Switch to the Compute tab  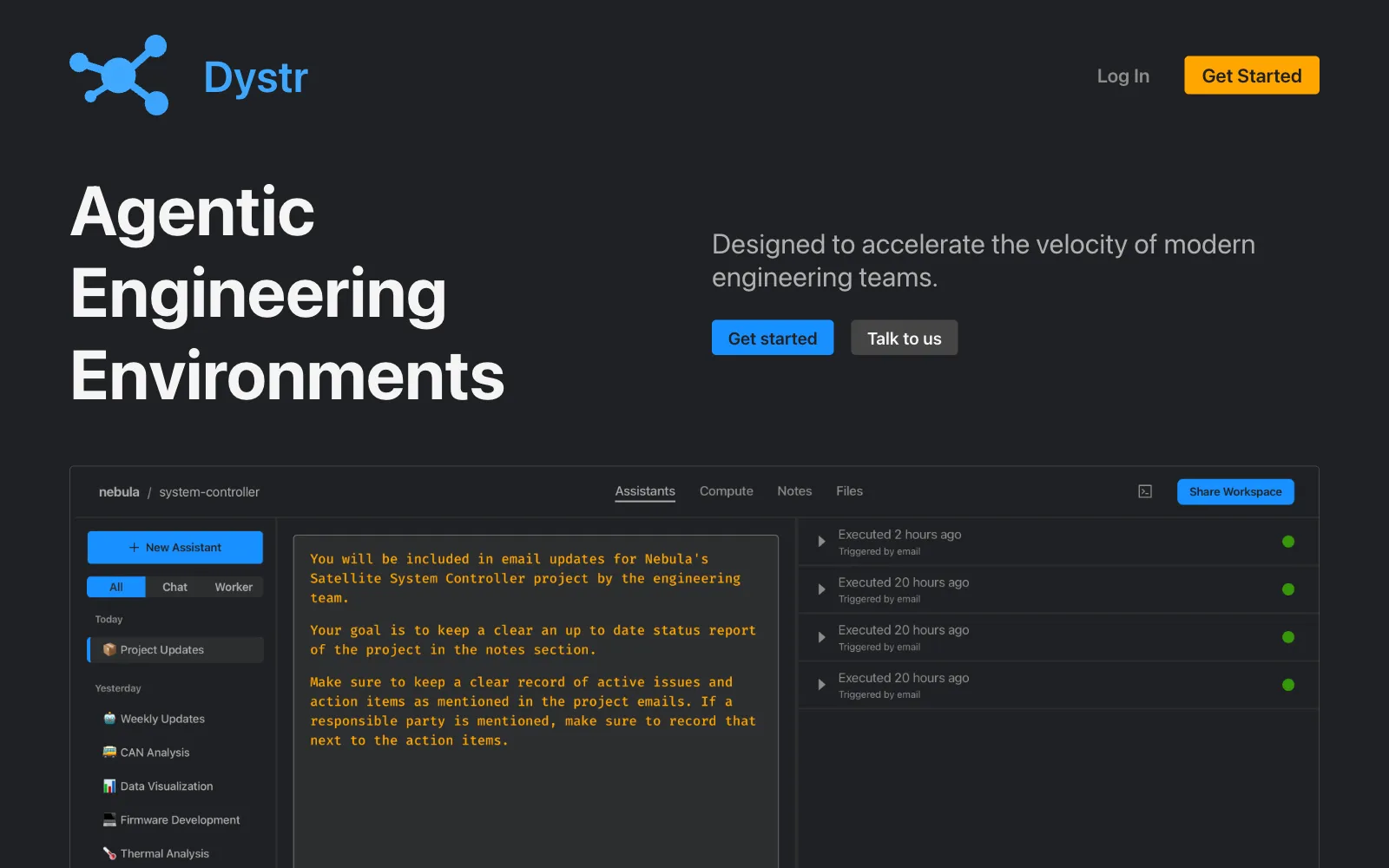coord(727,491)
